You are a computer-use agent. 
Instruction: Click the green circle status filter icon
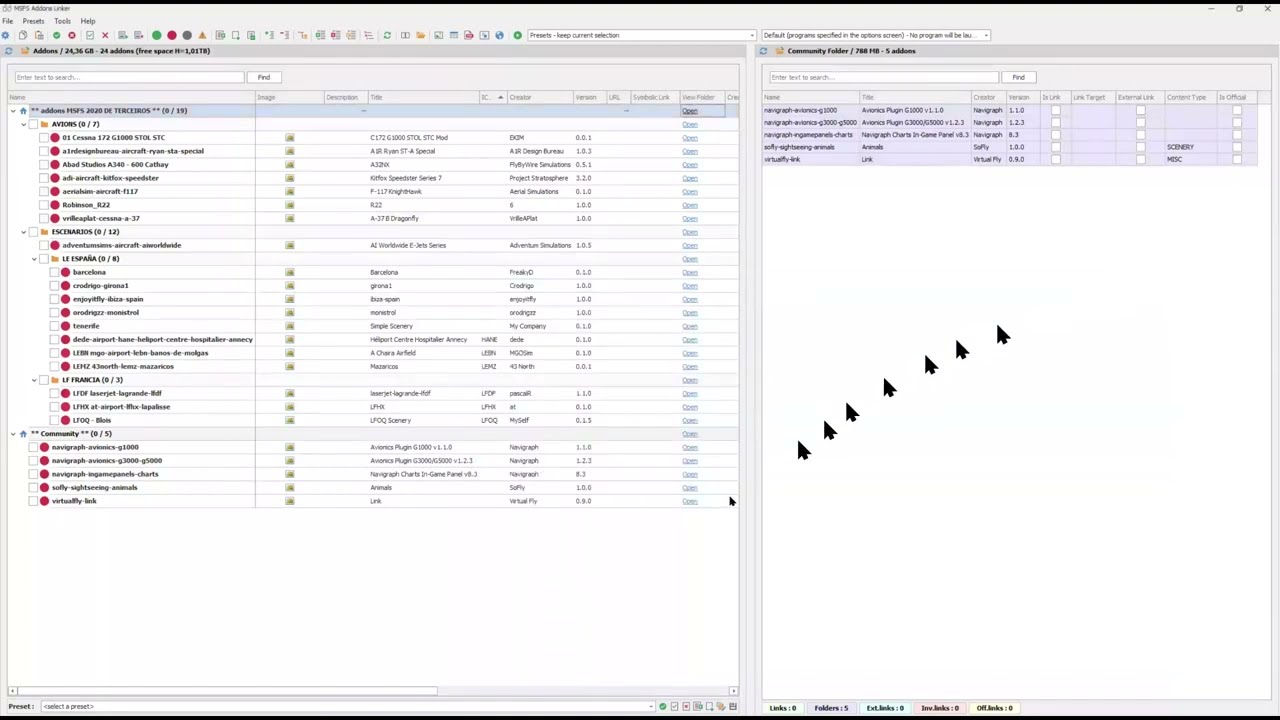(x=156, y=35)
